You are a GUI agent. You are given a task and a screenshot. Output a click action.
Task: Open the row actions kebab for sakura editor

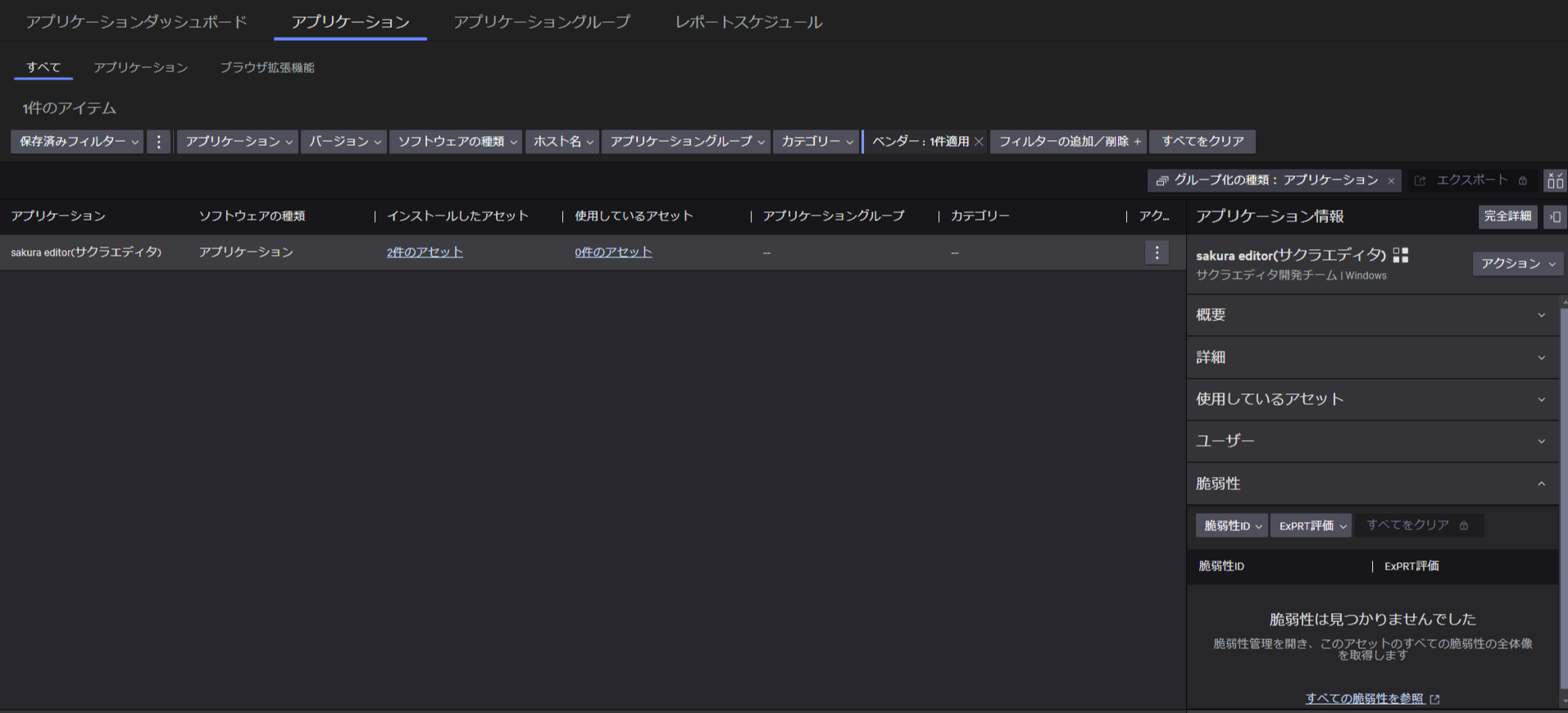(x=1157, y=252)
